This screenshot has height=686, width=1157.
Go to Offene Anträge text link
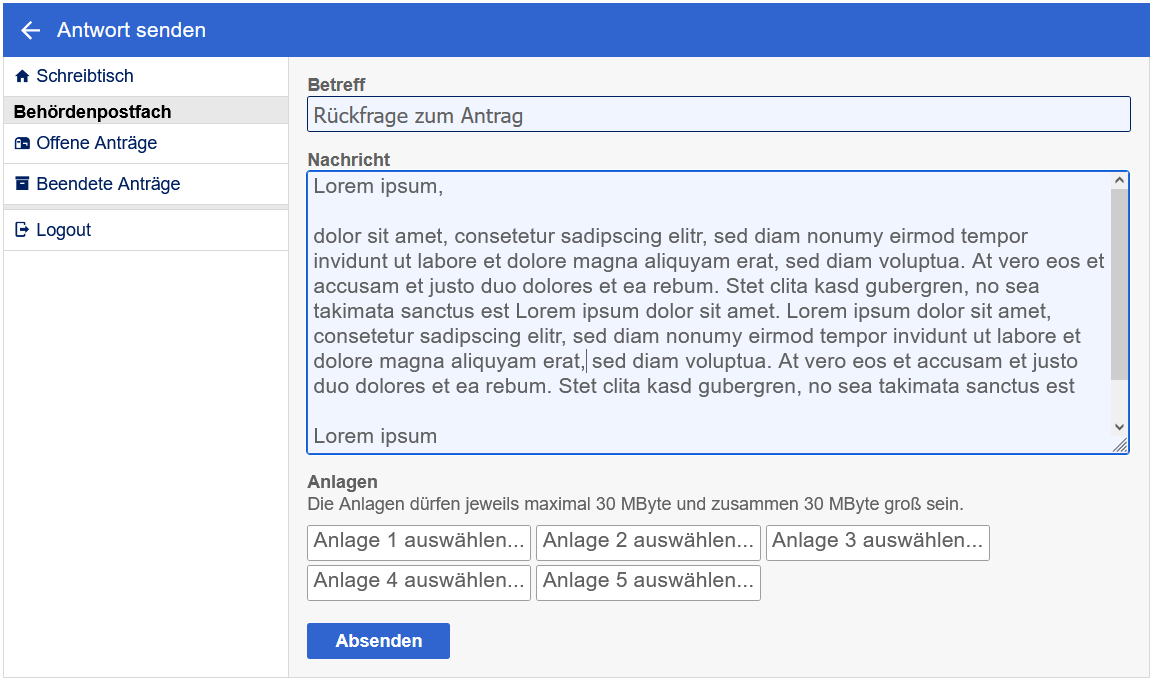click(96, 143)
